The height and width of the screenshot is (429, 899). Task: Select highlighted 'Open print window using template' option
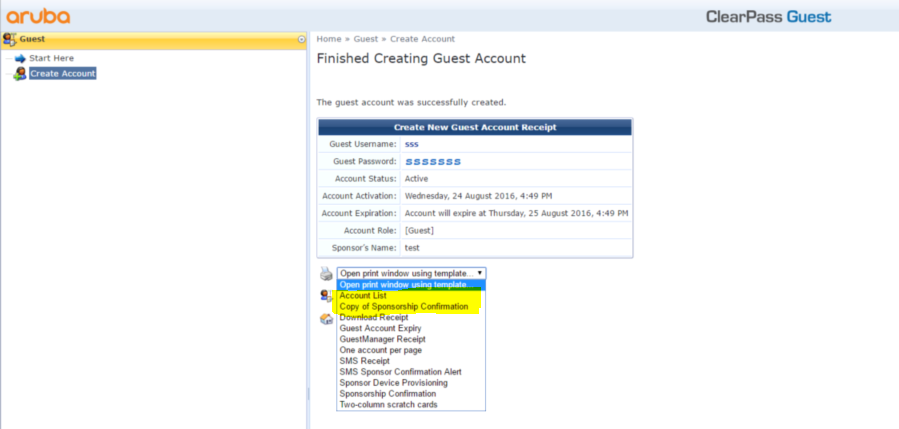pos(411,284)
